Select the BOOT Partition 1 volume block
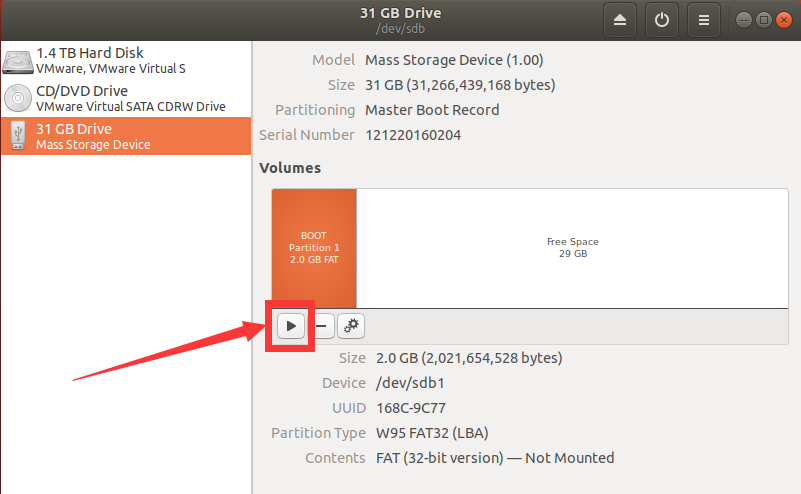Viewport: 801px width, 494px height. [x=314, y=248]
